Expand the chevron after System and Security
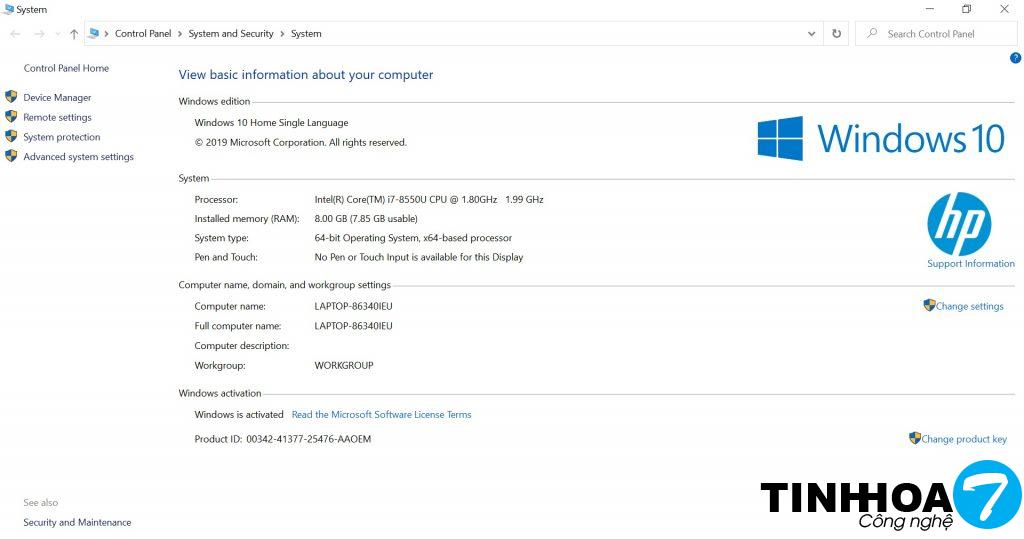This screenshot has width=1024, height=539. point(282,34)
